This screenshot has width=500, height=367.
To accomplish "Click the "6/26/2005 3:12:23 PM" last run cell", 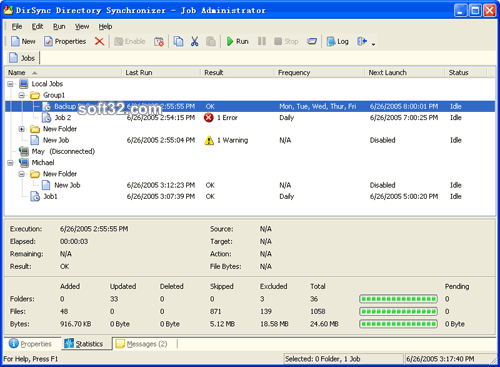I will pos(161,185).
